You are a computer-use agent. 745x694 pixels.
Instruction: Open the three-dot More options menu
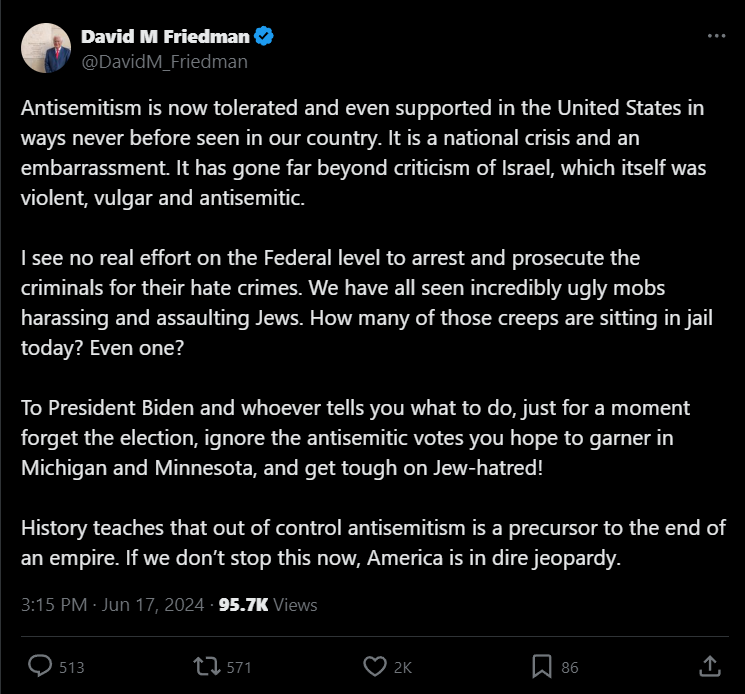pyautogui.click(x=716, y=36)
